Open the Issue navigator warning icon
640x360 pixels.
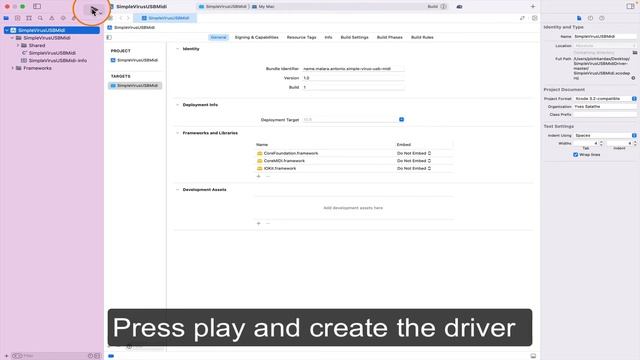52,18
